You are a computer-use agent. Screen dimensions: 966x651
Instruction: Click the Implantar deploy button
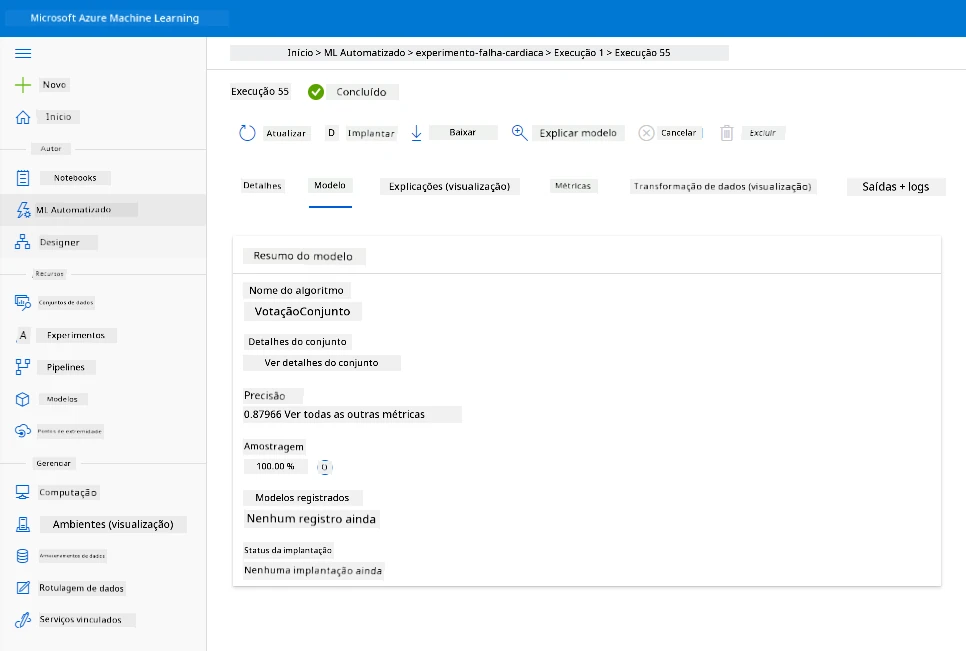tap(371, 133)
